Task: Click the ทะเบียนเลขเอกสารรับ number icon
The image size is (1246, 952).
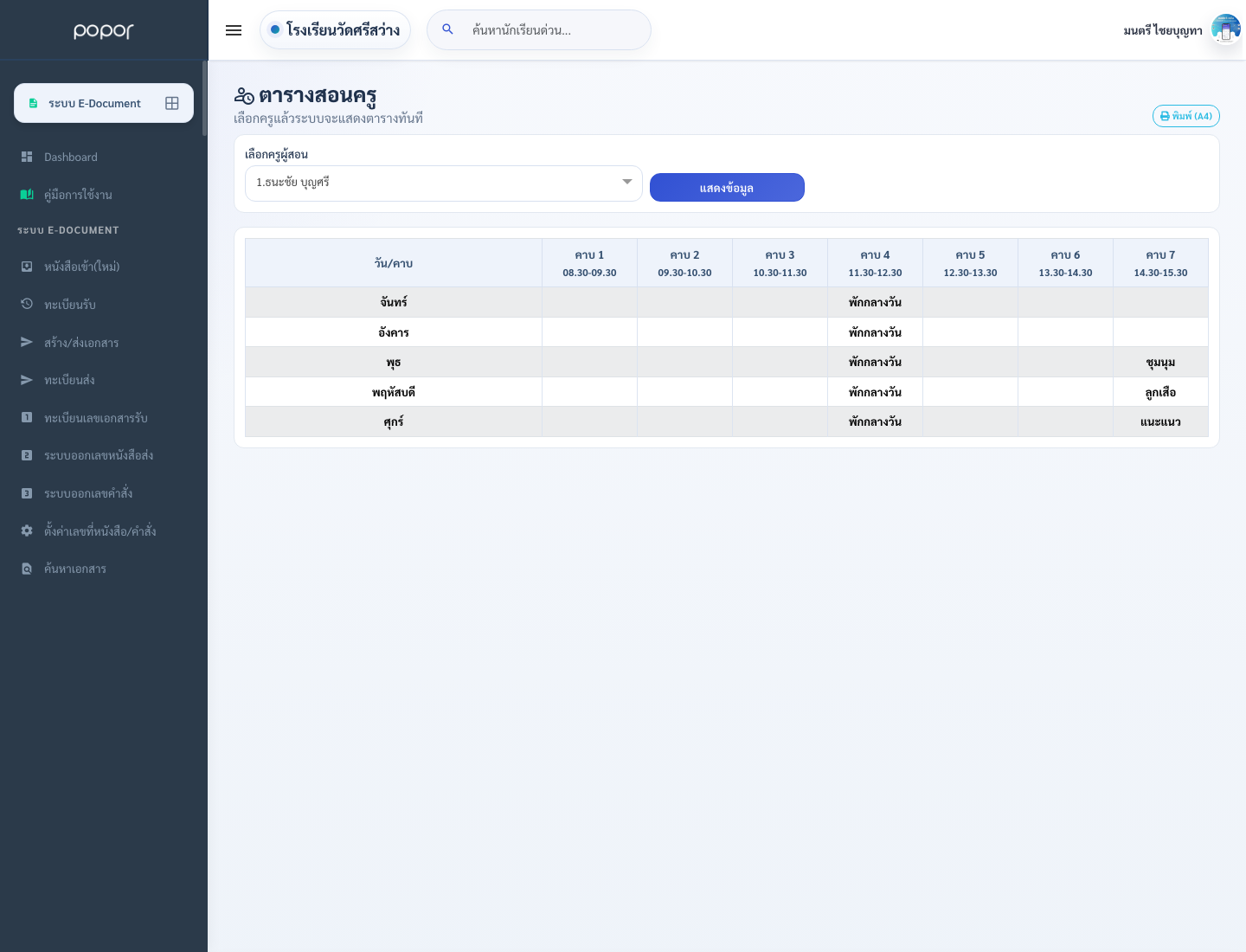Action: (27, 417)
